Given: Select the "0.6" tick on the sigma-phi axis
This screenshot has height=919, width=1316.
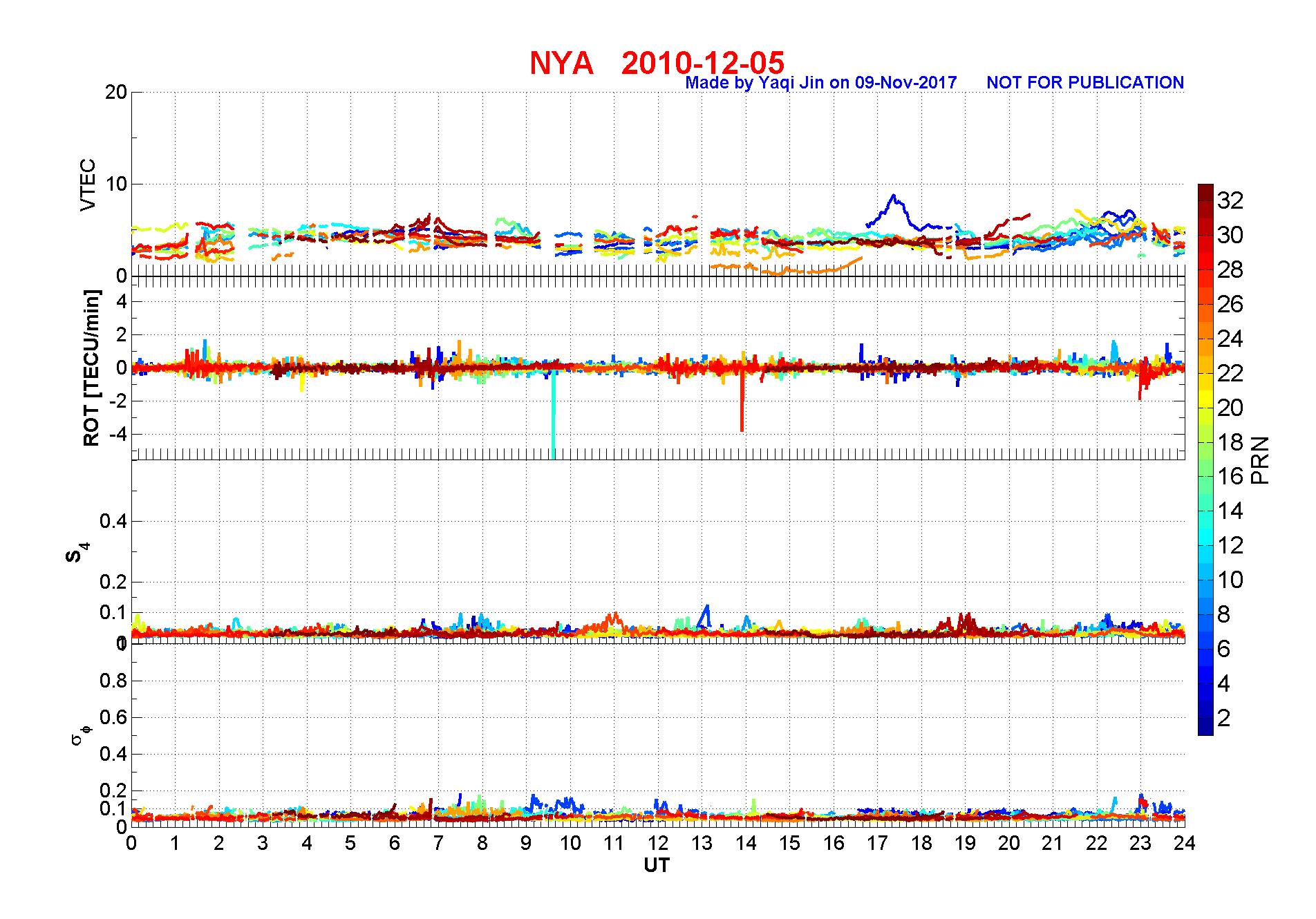Looking at the screenshot, I should click(x=114, y=717).
